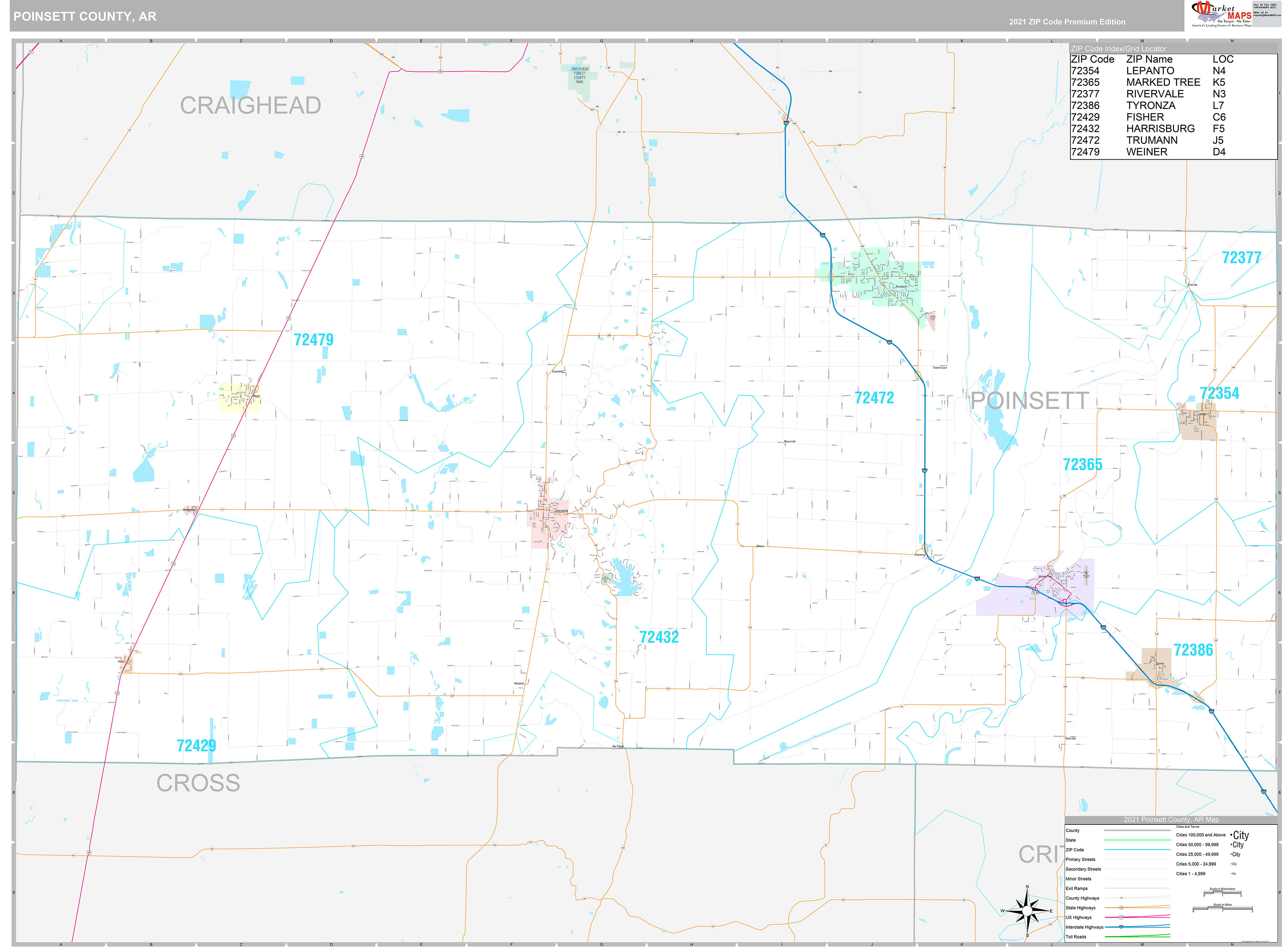This screenshot has height=948, width=1288.
Task: Click the Scale in Kilometers bar
Action: click(1223, 893)
